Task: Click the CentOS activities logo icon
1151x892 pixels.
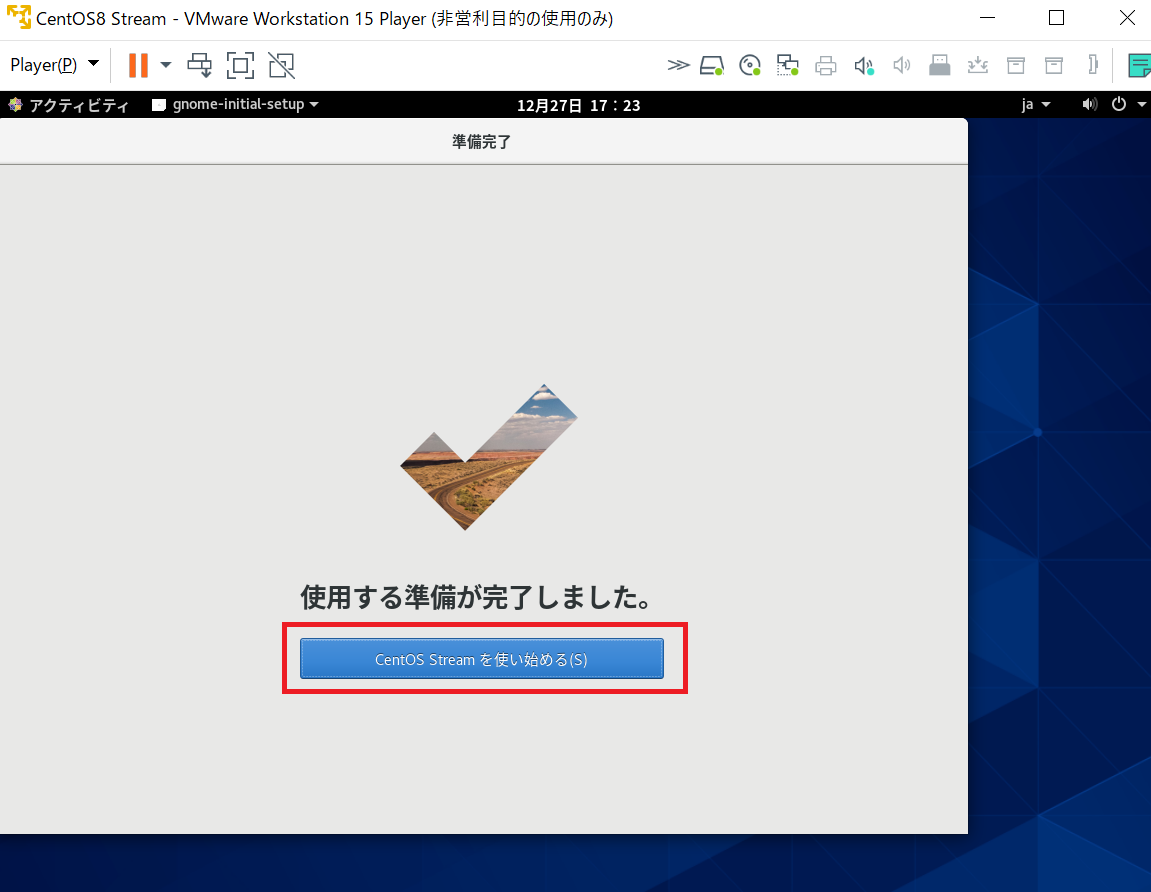Action: (15, 104)
